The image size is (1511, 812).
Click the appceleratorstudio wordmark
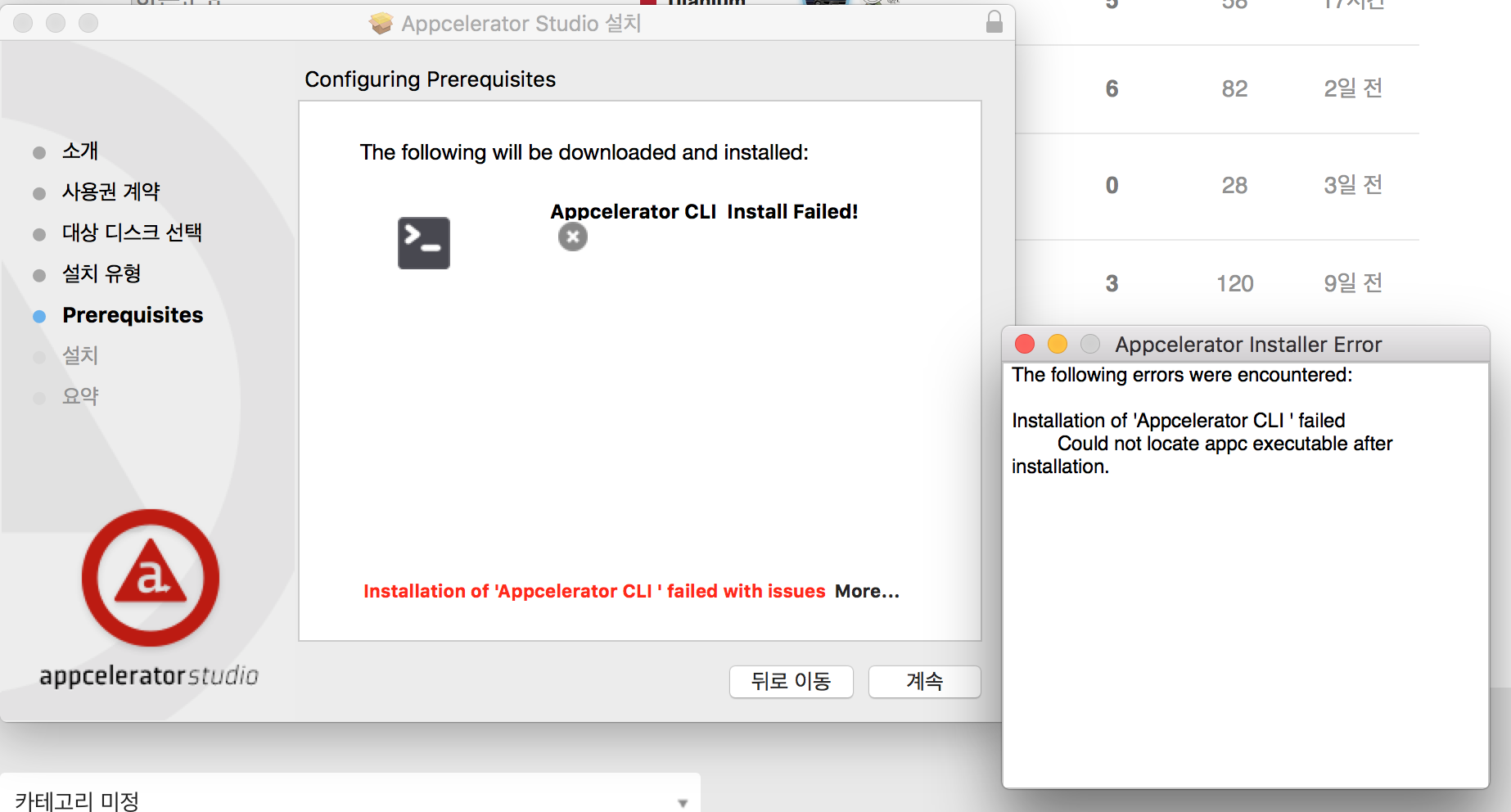point(149,675)
